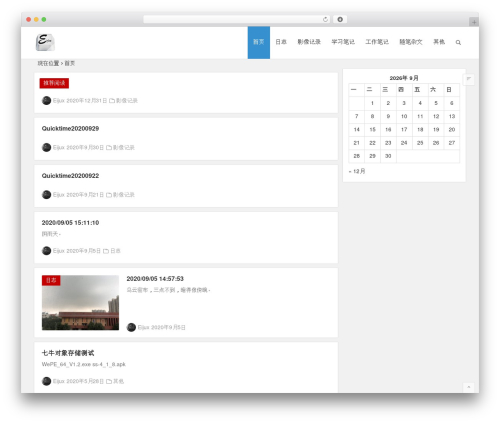
Task: Click the back-to-top arrow button
Action: (x=469, y=387)
